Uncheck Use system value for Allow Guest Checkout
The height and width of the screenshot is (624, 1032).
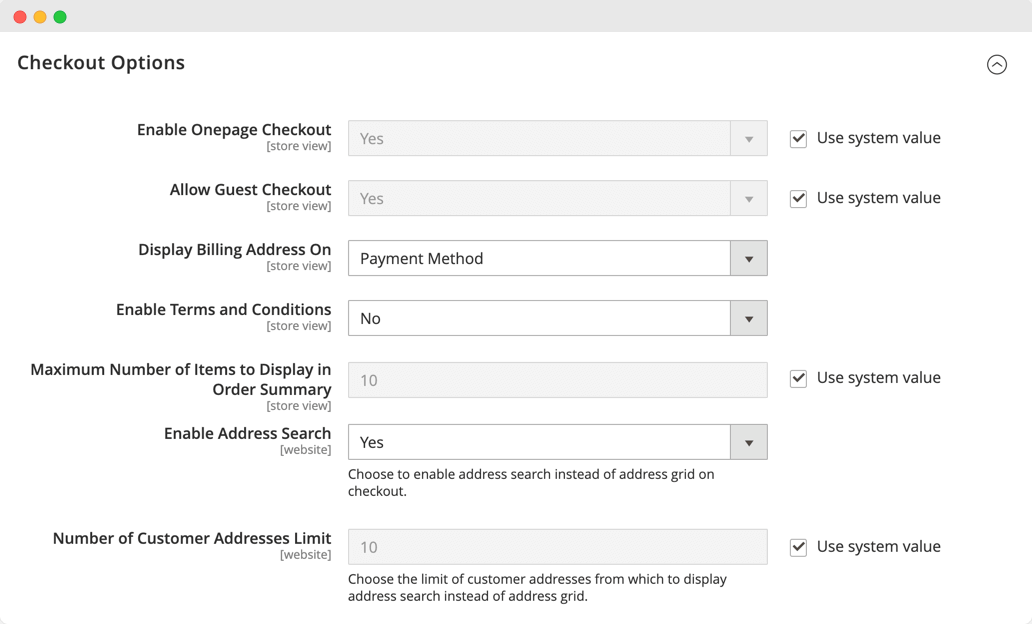798,199
